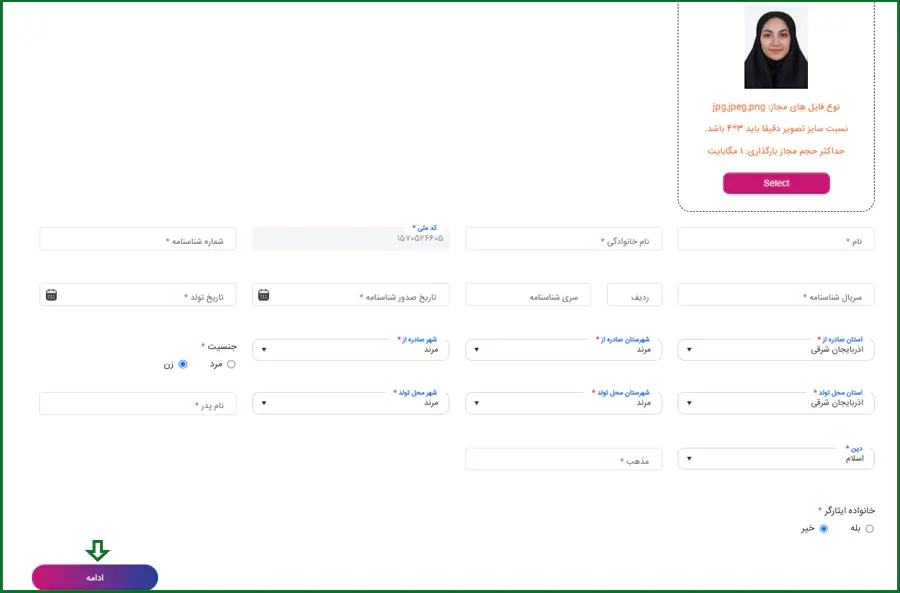
Task: Click the مذهب text field
Action: [563, 460]
